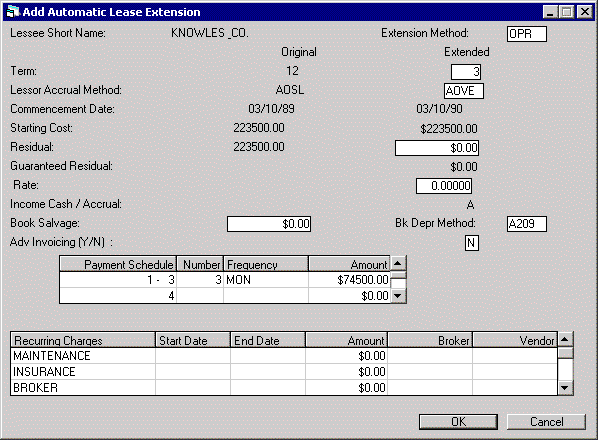Click Payment Schedule scroll up arrow

398,263
